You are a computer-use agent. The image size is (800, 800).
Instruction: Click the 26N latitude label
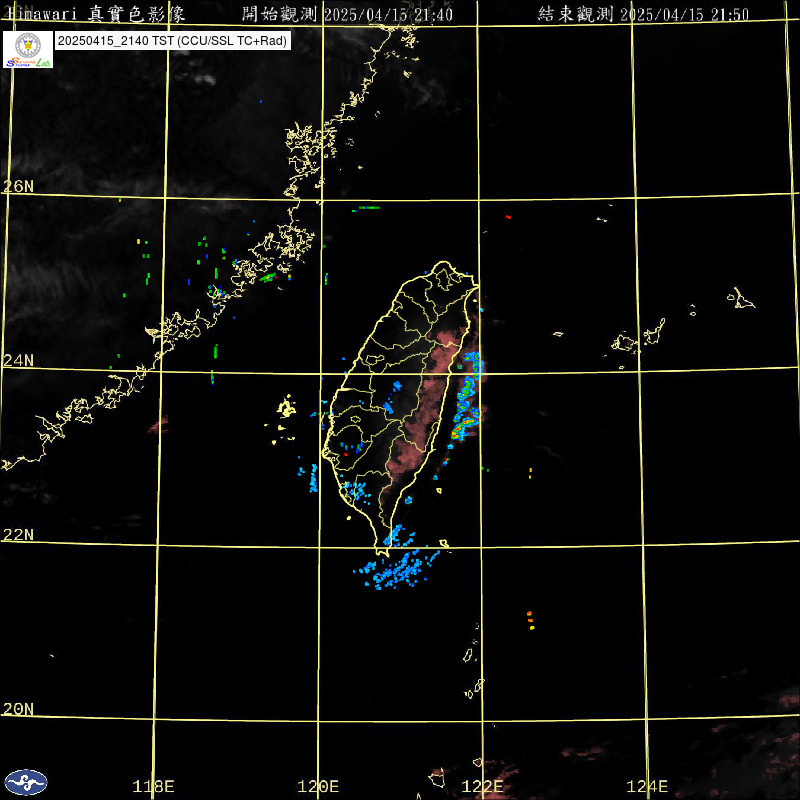click(x=18, y=186)
